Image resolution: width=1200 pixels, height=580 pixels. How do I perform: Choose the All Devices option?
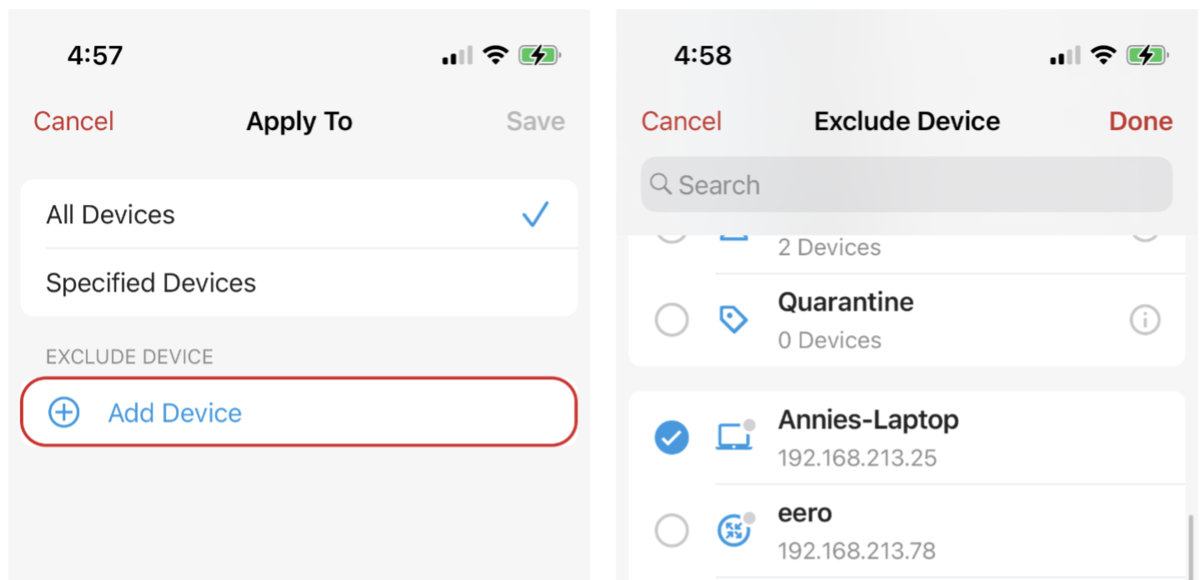click(299, 214)
